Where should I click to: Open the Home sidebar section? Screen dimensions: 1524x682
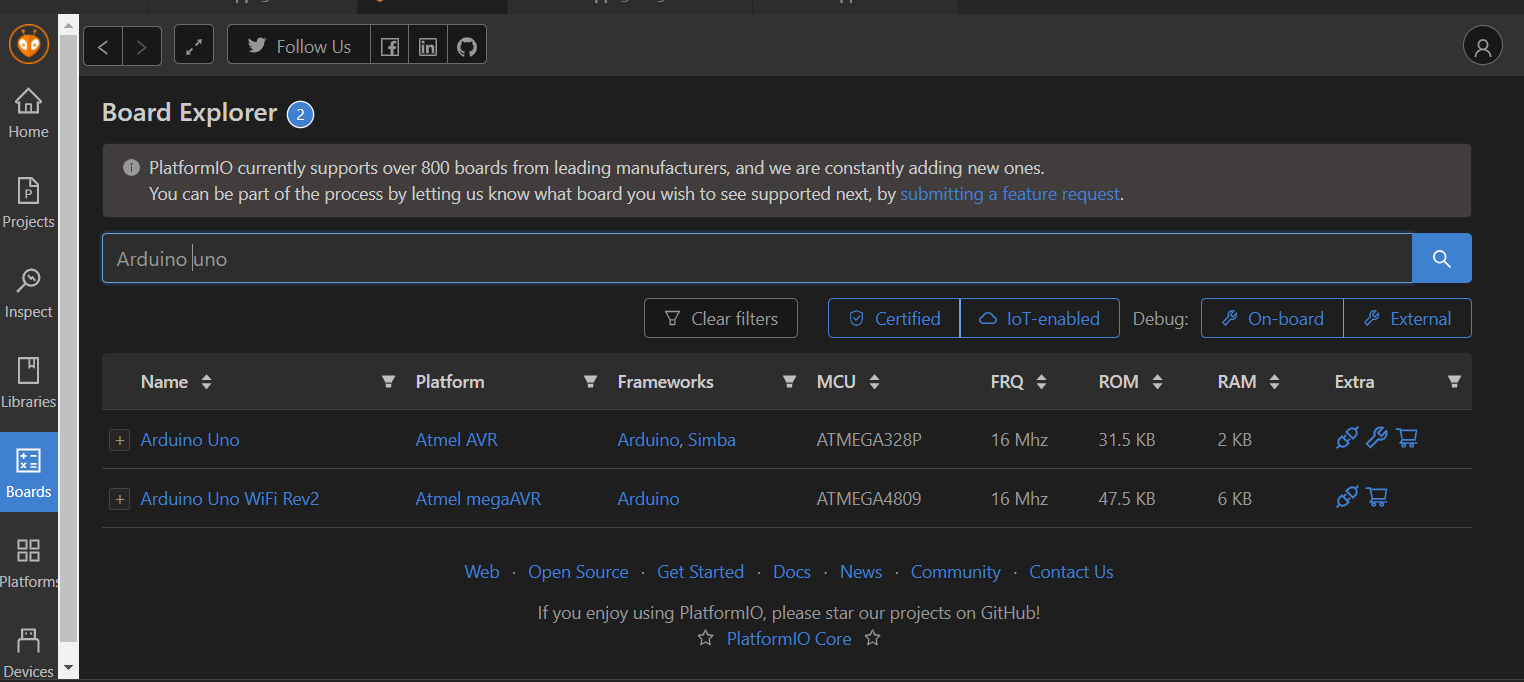coord(29,114)
